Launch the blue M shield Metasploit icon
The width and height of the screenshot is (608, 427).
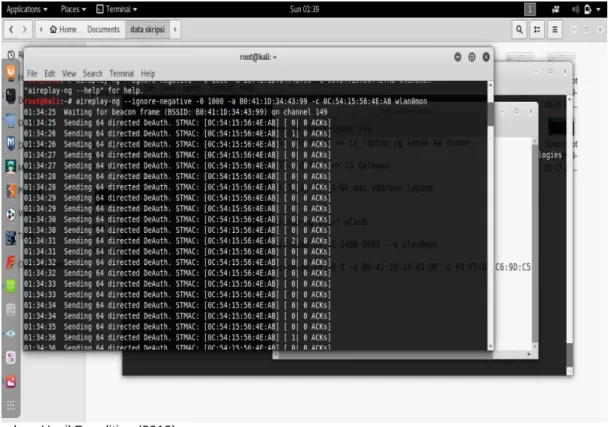pos(11,143)
